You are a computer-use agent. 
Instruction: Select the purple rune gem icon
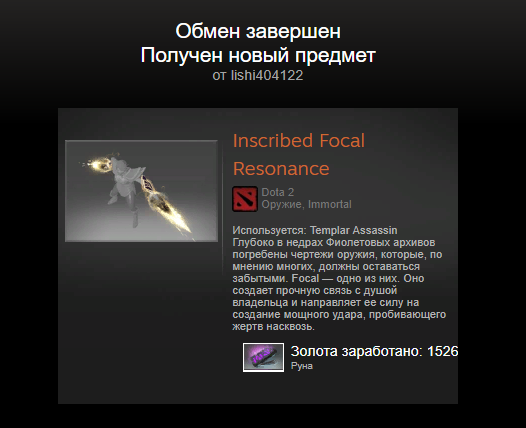pos(263,357)
